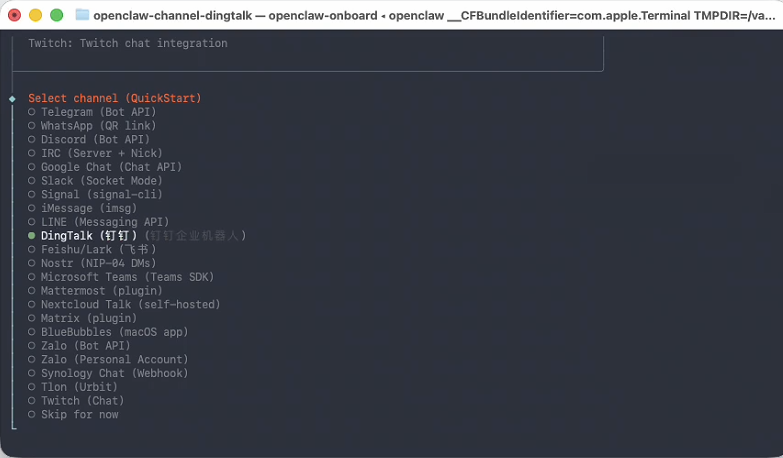Select the Telegram (Bot API) radio option
783x458 pixels.
pyautogui.click(x=98, y=112)
